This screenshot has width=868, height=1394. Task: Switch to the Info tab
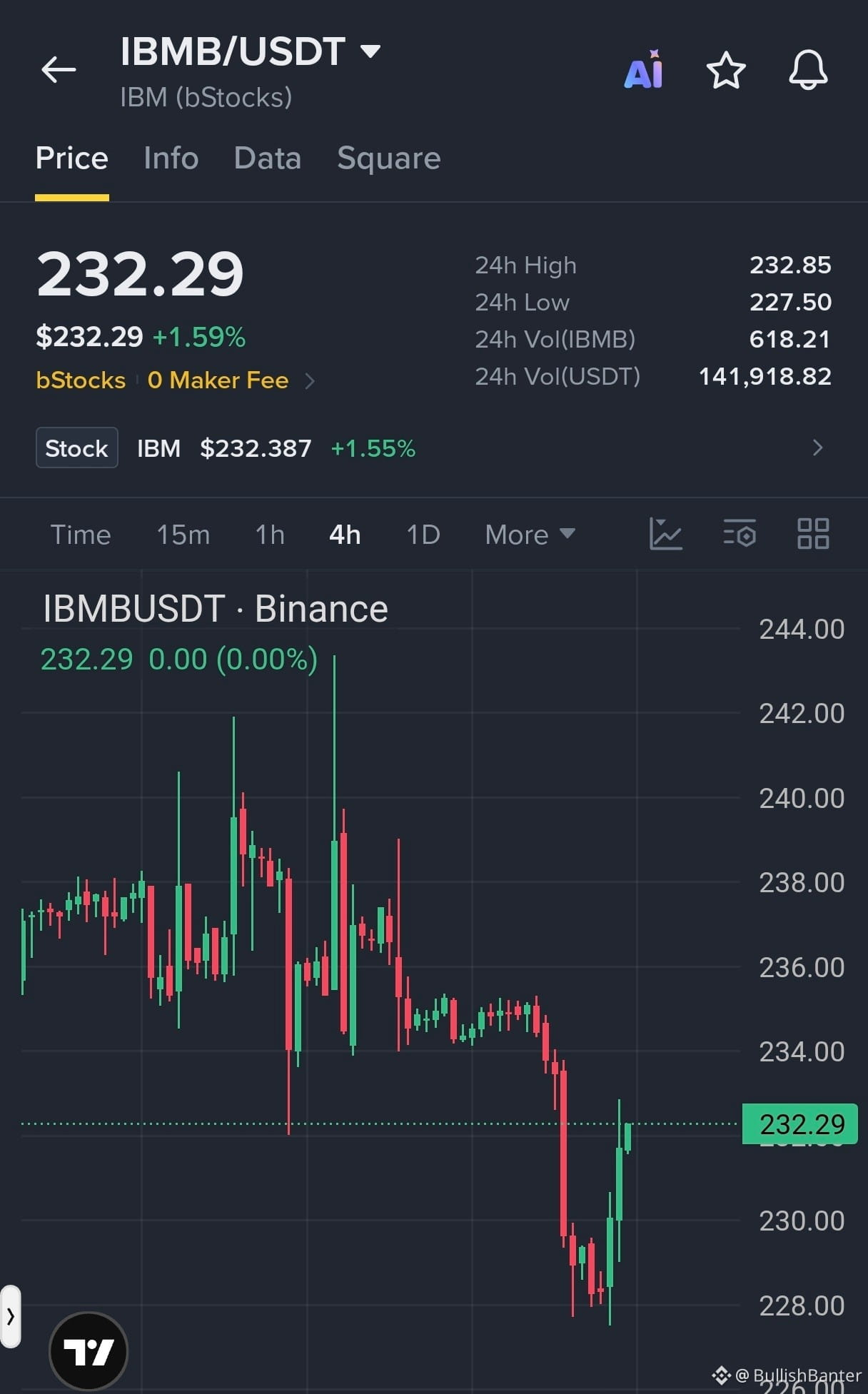tap(171, 158)
